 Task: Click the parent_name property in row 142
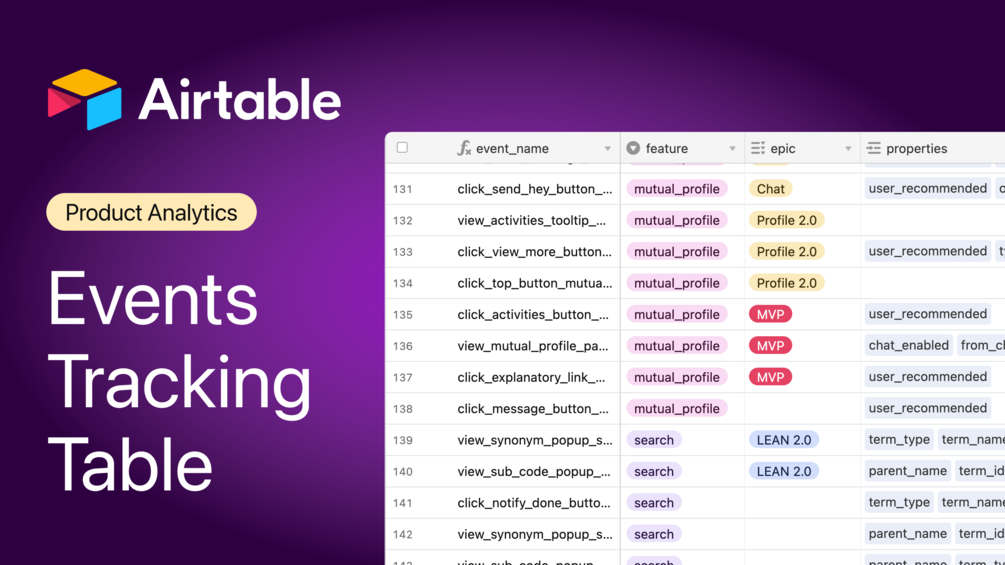(x=908, y=534)
